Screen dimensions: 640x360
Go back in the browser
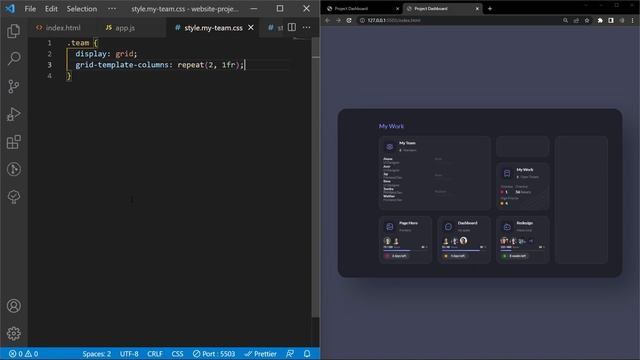(327, 20)
